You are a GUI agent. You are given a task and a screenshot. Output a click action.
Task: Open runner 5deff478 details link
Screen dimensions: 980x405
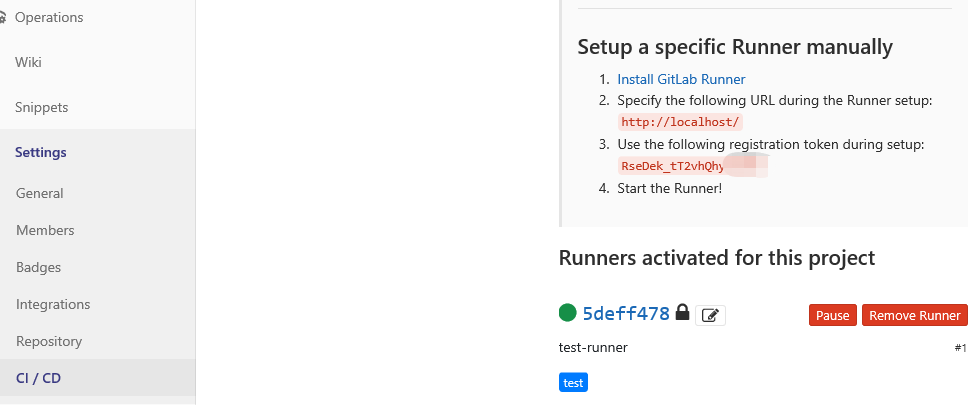point(626,313)
